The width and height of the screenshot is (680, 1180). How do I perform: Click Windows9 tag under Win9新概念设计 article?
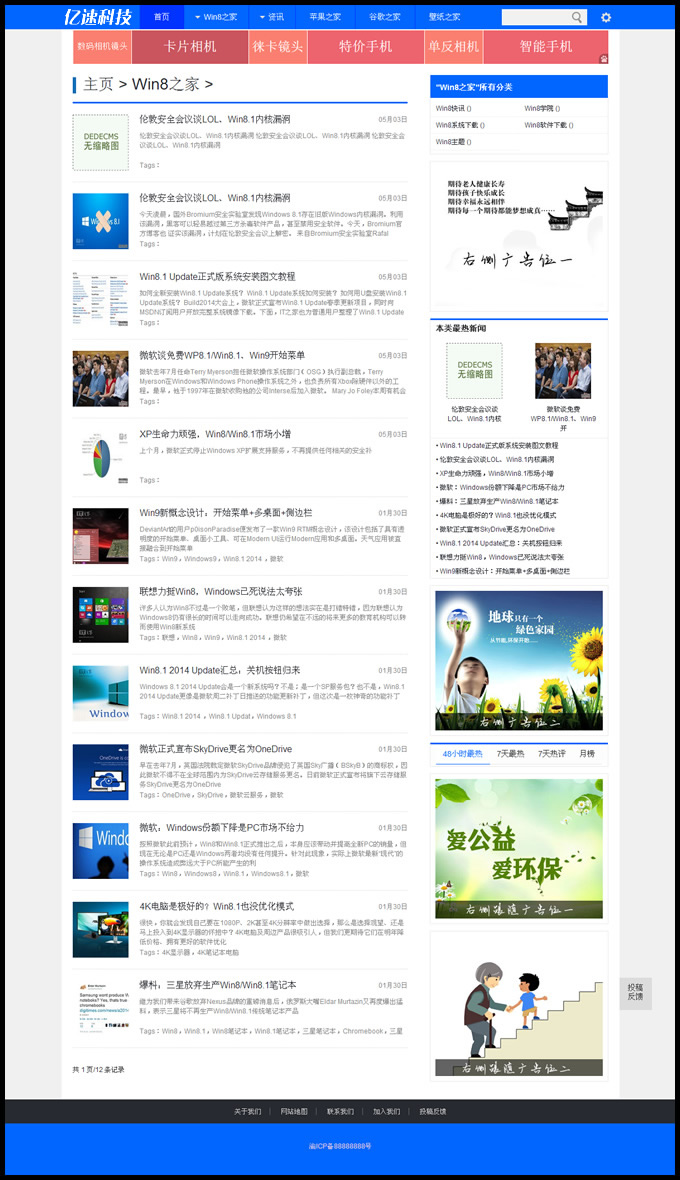200,558
